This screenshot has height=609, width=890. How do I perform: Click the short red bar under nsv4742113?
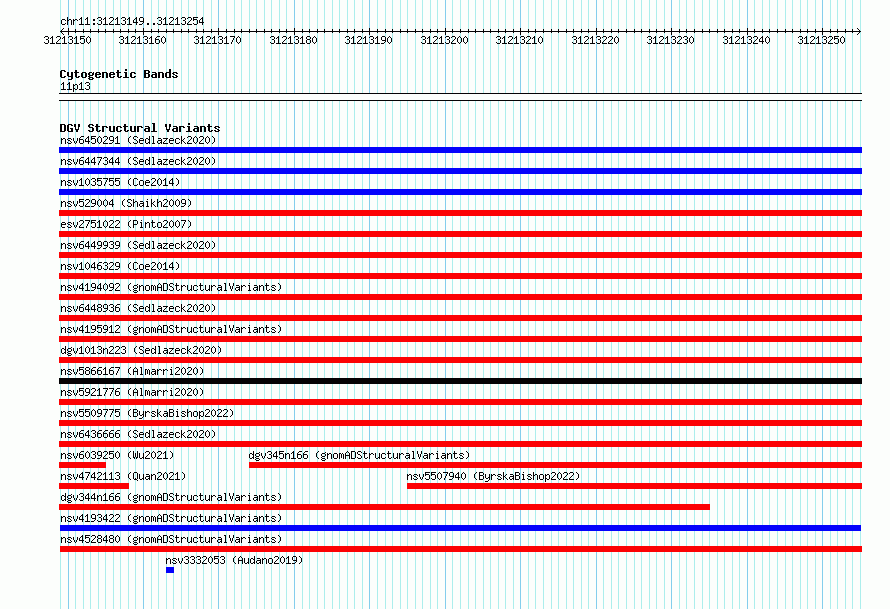[x=94, y=486]
